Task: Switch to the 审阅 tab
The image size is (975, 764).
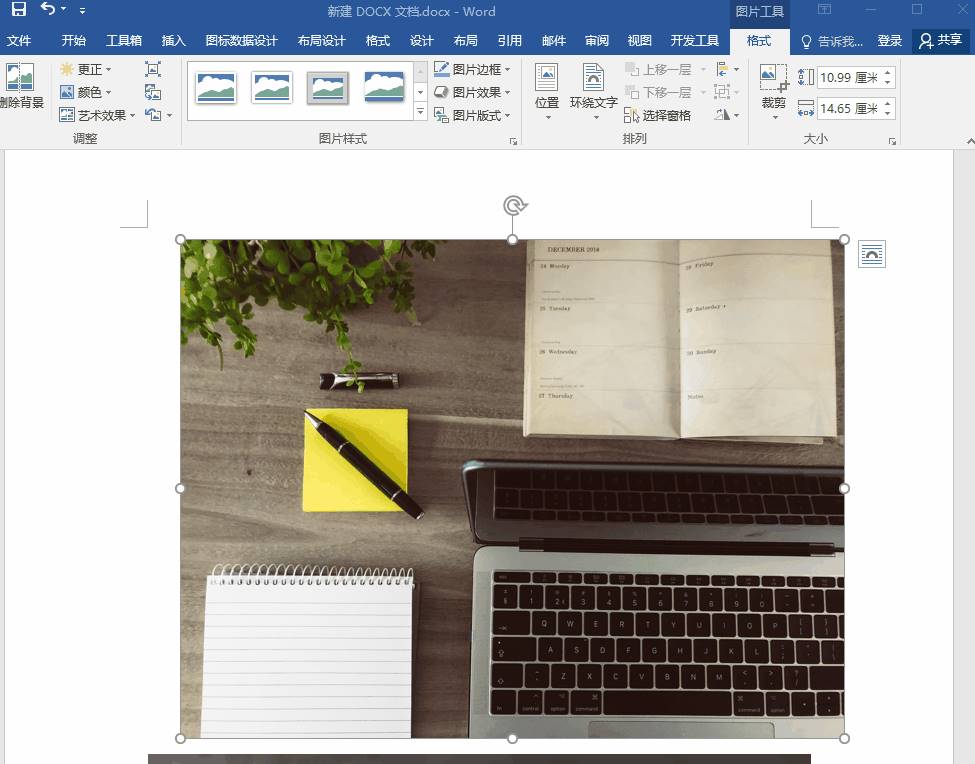Action: click(597, 40)
